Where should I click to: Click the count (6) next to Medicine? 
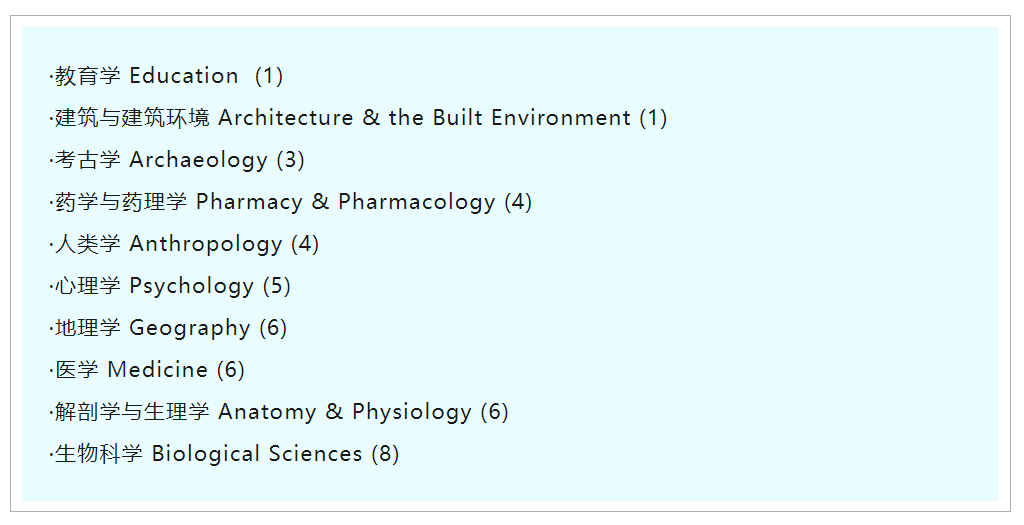coord(231,370)
